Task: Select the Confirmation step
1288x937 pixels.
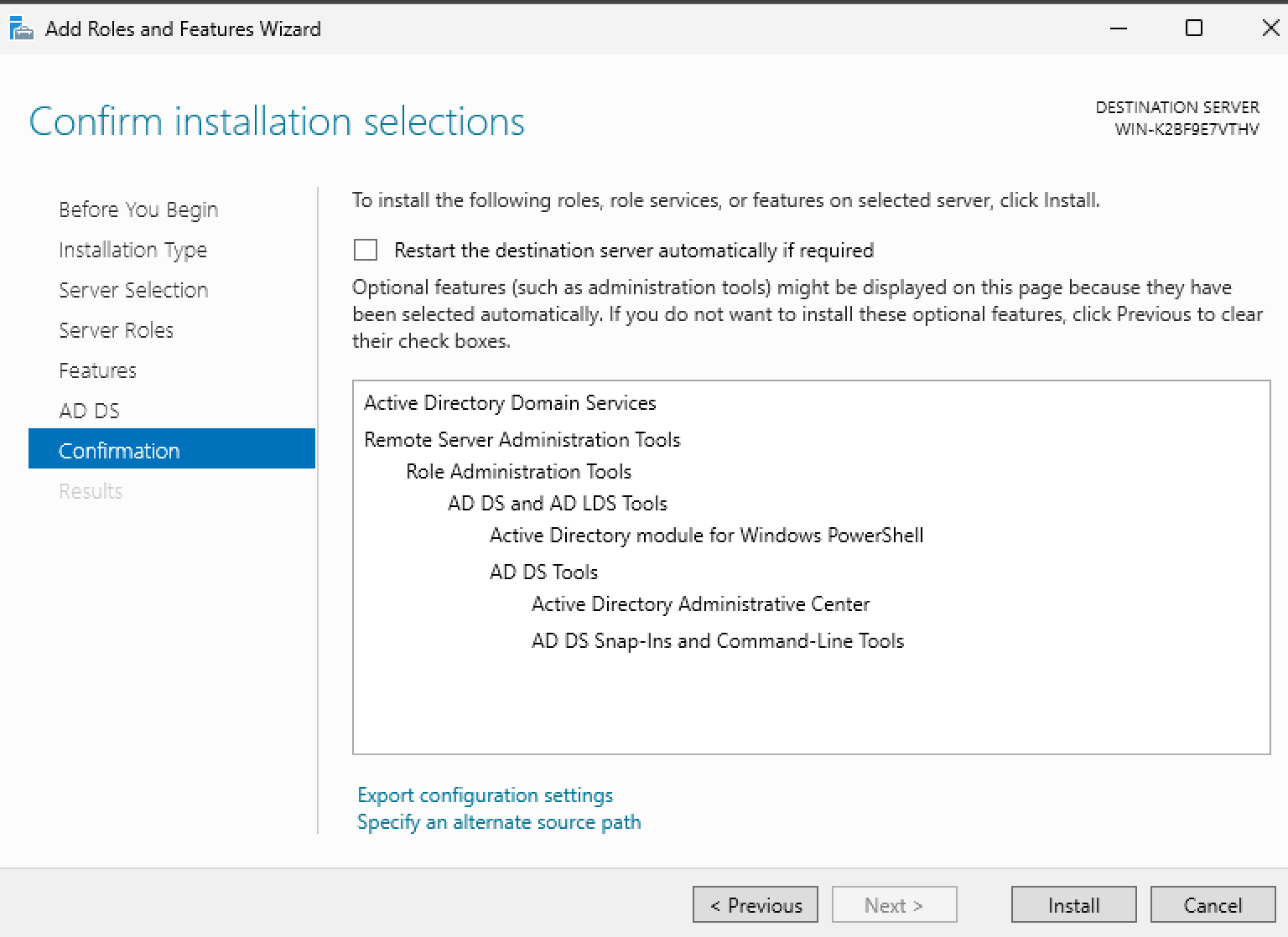Action: (x=119, y=451)
